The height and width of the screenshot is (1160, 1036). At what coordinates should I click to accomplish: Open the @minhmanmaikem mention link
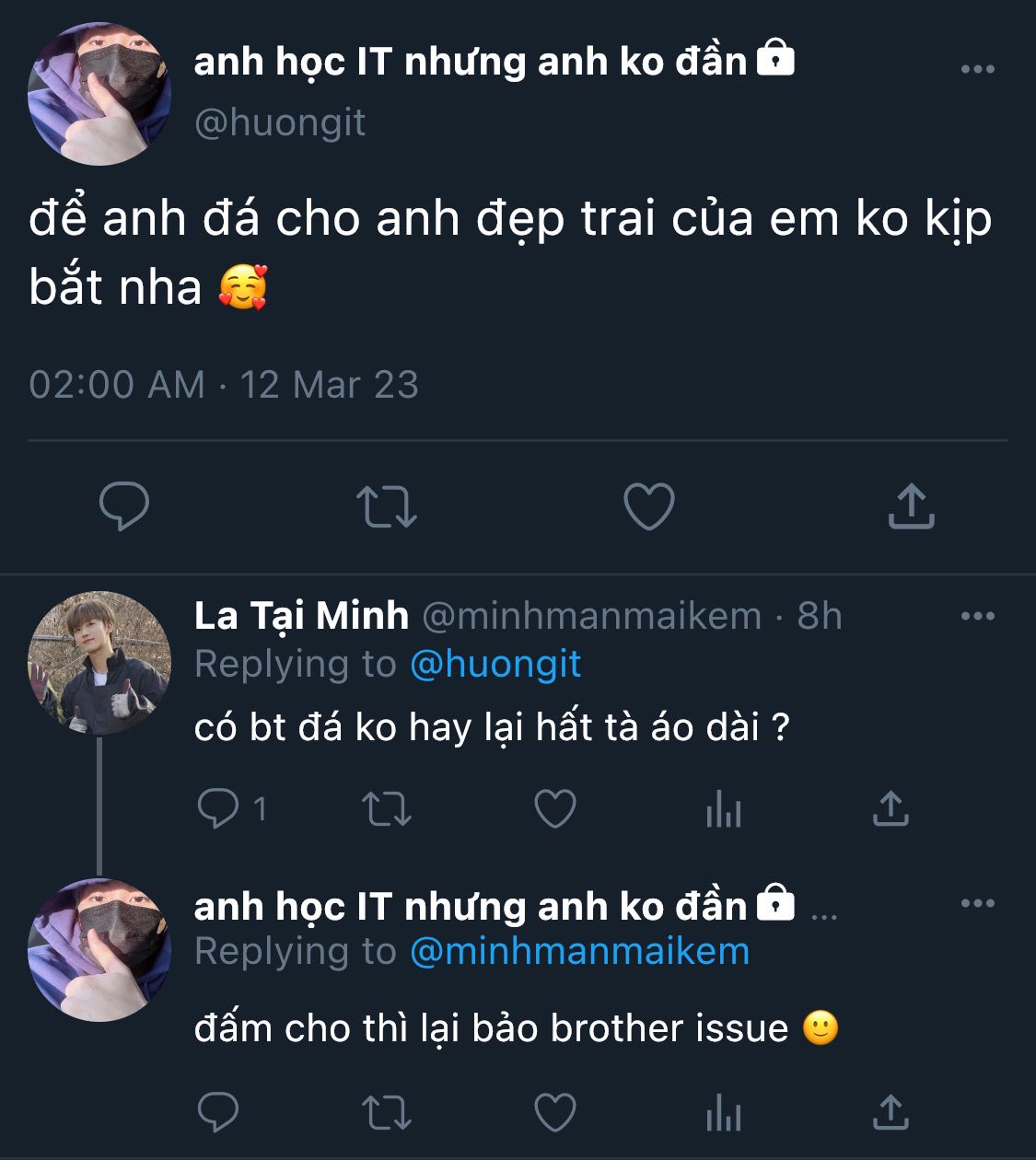coord(579,951)
